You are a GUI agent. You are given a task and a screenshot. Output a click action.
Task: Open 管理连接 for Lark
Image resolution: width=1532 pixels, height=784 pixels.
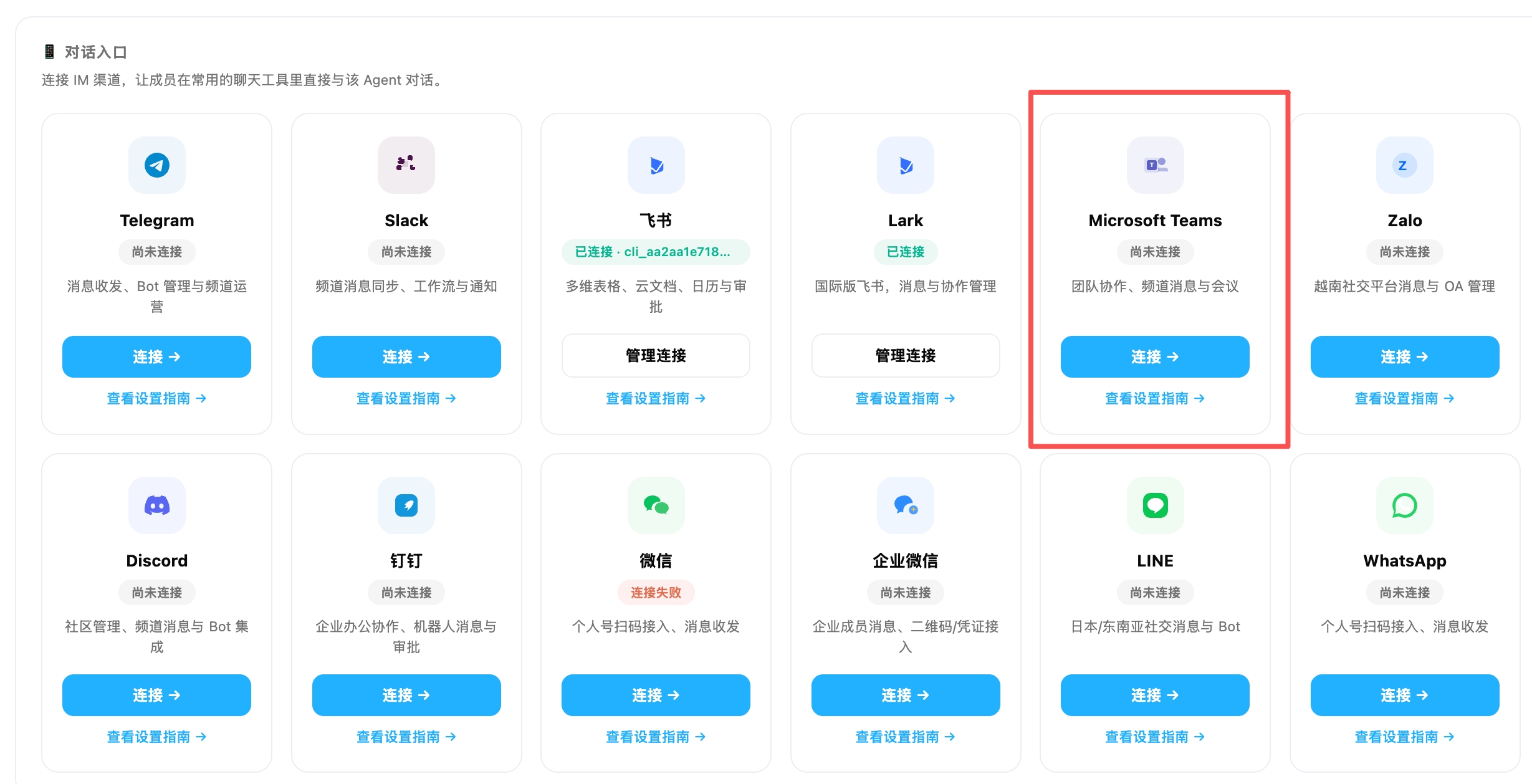[x=906, y=356]
